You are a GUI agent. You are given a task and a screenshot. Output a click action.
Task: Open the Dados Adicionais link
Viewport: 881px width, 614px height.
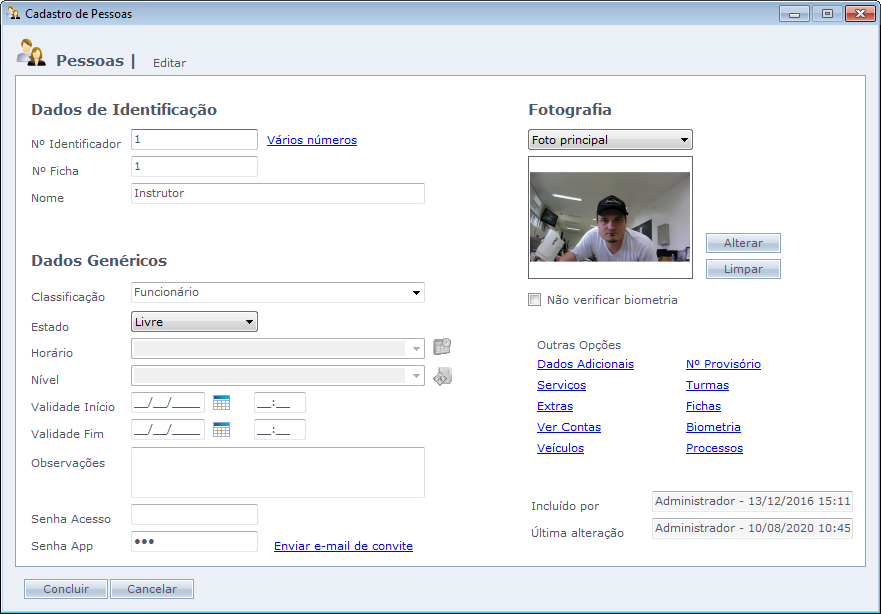pyautogui.click(x=585, y=364)
